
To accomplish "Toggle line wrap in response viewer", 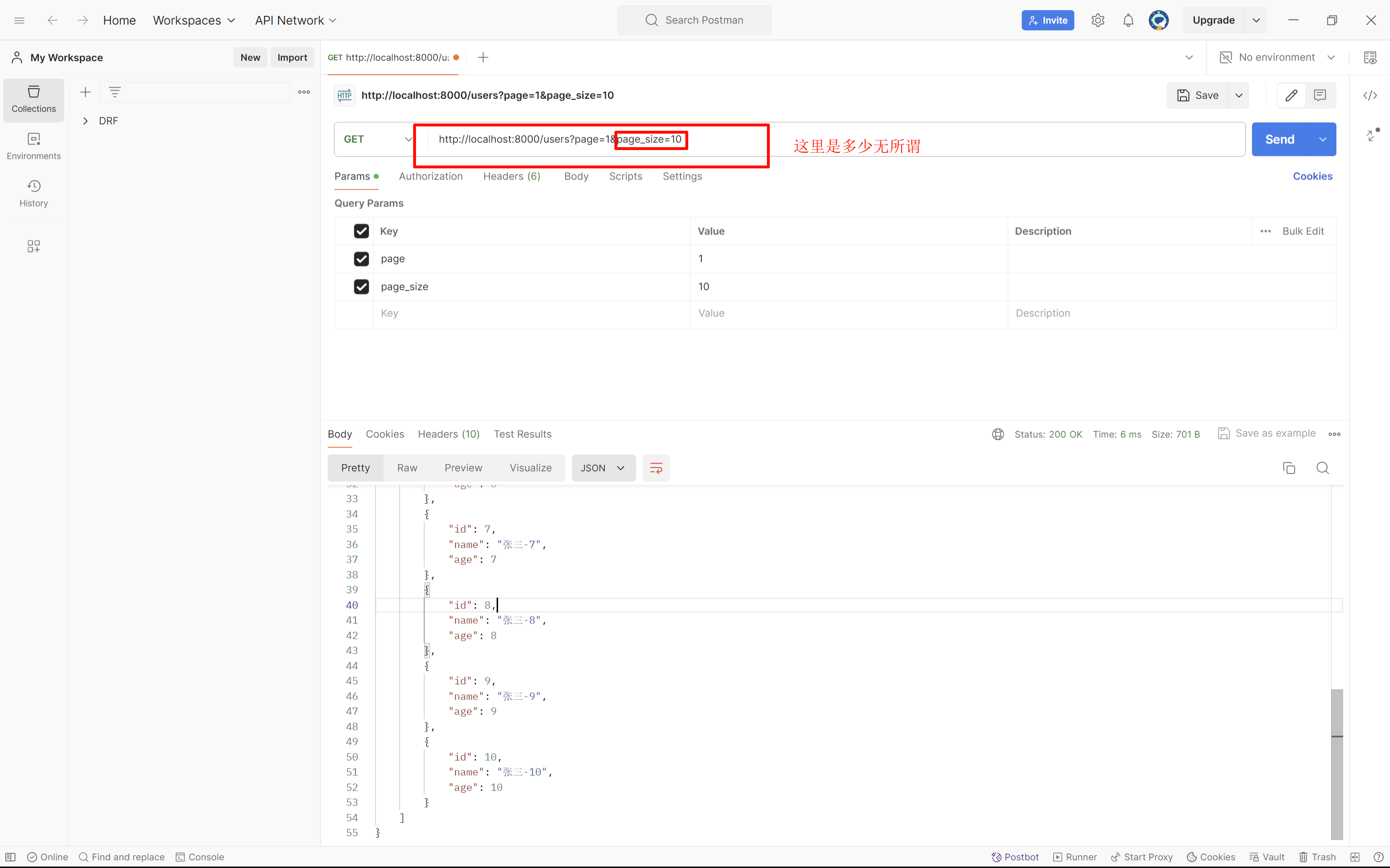I will [656, 468].
